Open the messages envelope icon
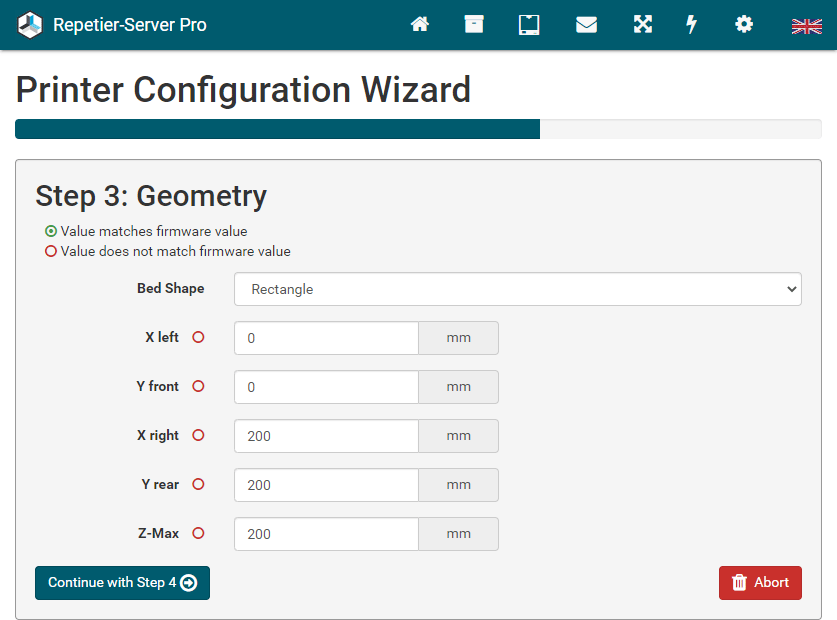Image resolution: width=837 pixels, height=620 pixels. [x=586, y=25]
